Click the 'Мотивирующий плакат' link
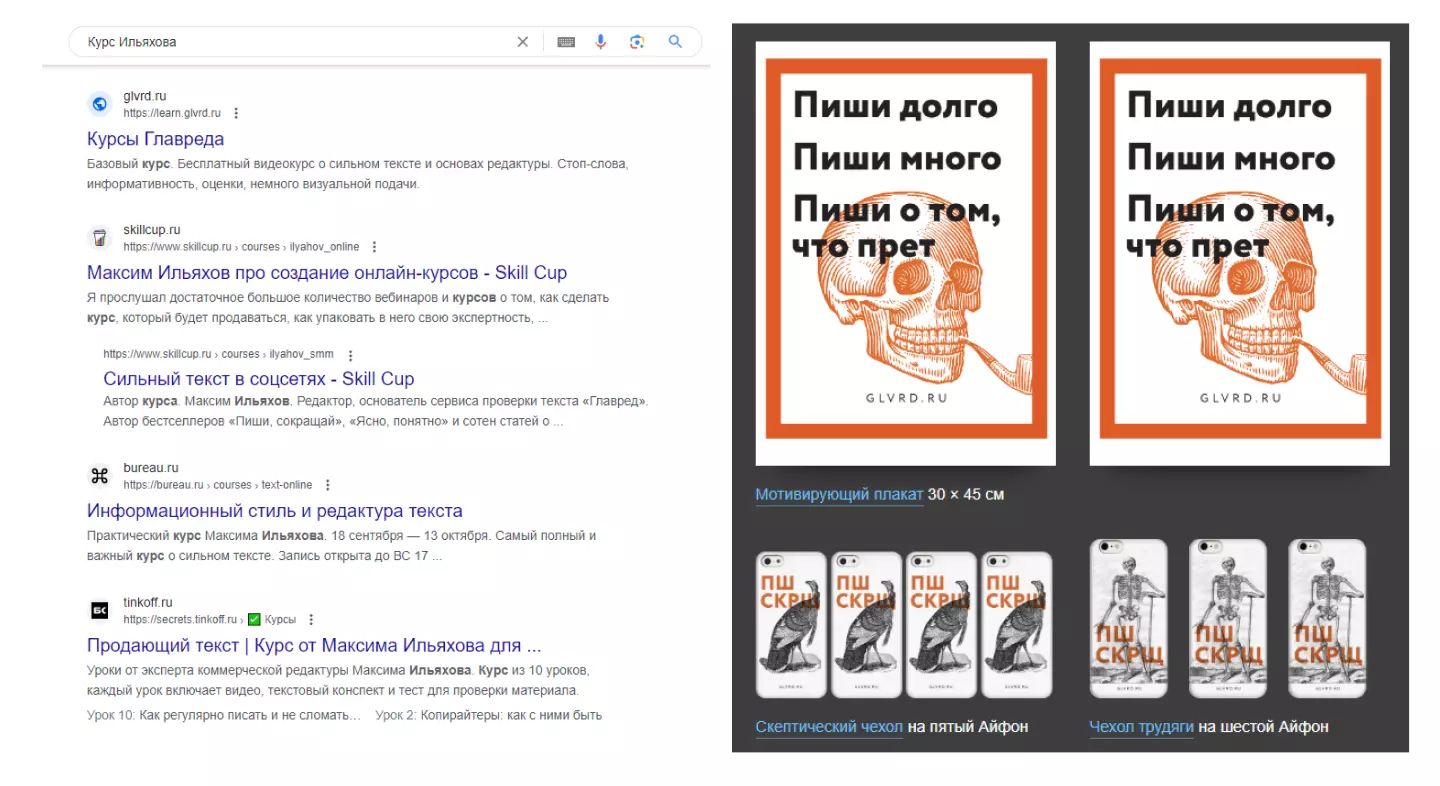 click(x=839, y=495)
